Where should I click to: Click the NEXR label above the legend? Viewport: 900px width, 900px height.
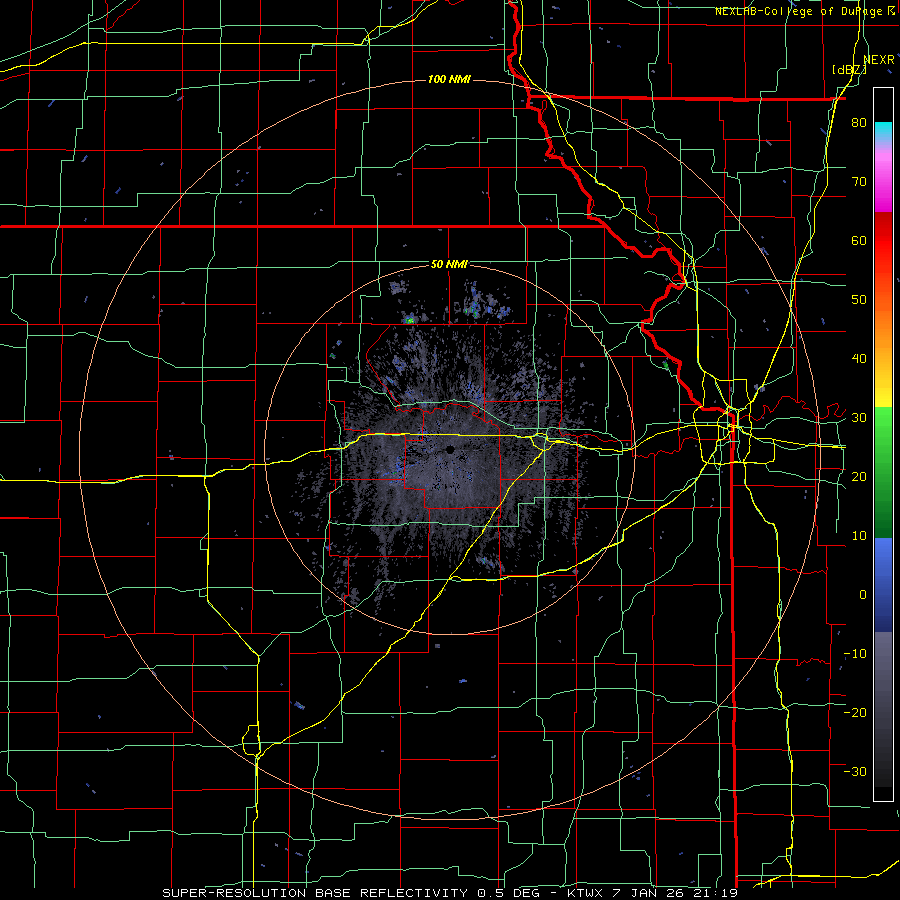point(878,60)
